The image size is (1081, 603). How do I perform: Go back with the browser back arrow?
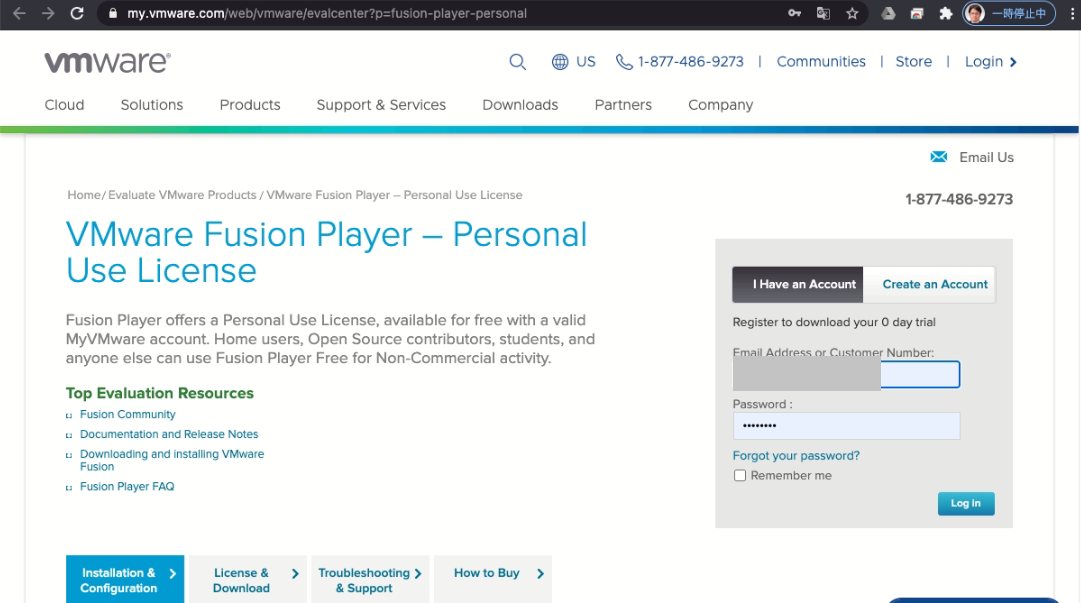(19, 13)
